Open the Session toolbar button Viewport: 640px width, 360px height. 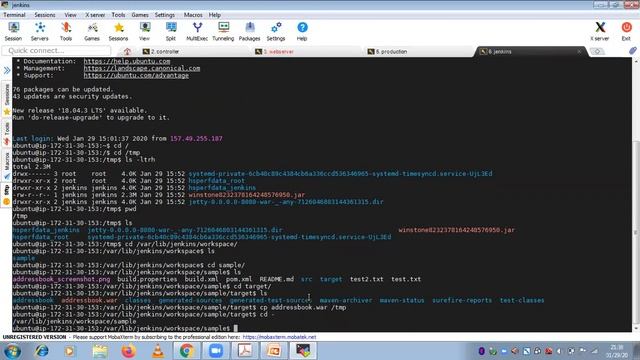13,31
